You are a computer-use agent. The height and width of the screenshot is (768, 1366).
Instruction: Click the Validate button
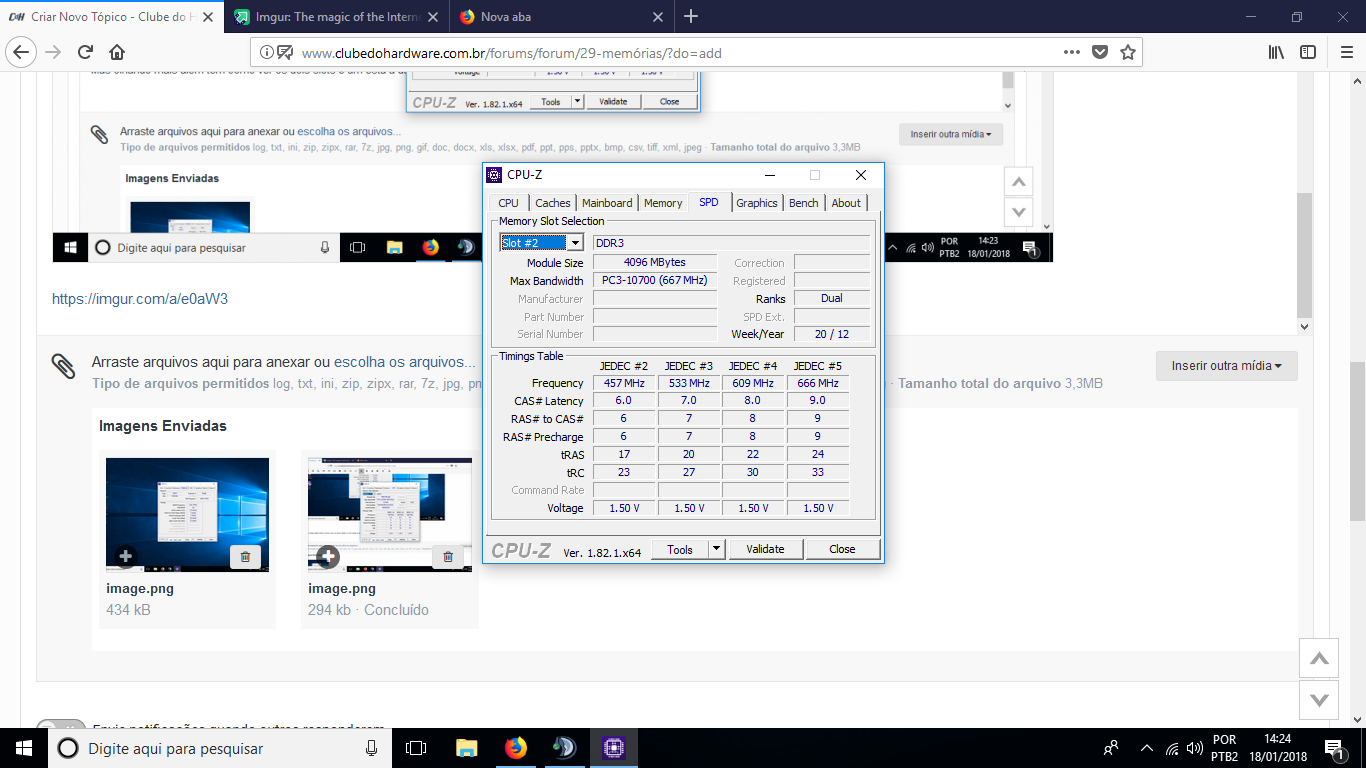point(765,549)
